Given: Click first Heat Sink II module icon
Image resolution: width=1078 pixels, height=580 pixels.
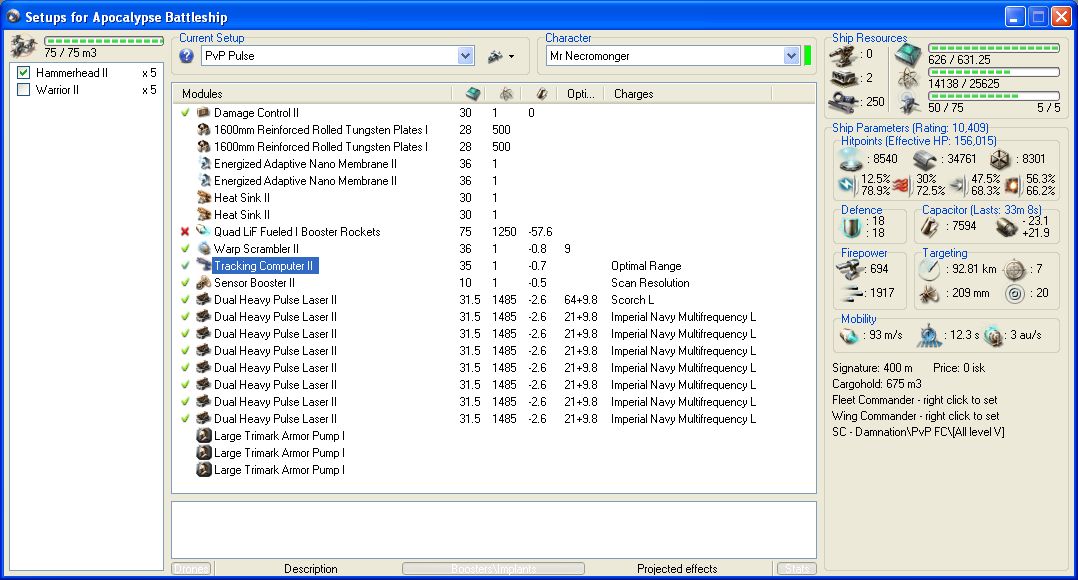Looking at the screenshot, I should coord(204,197).
